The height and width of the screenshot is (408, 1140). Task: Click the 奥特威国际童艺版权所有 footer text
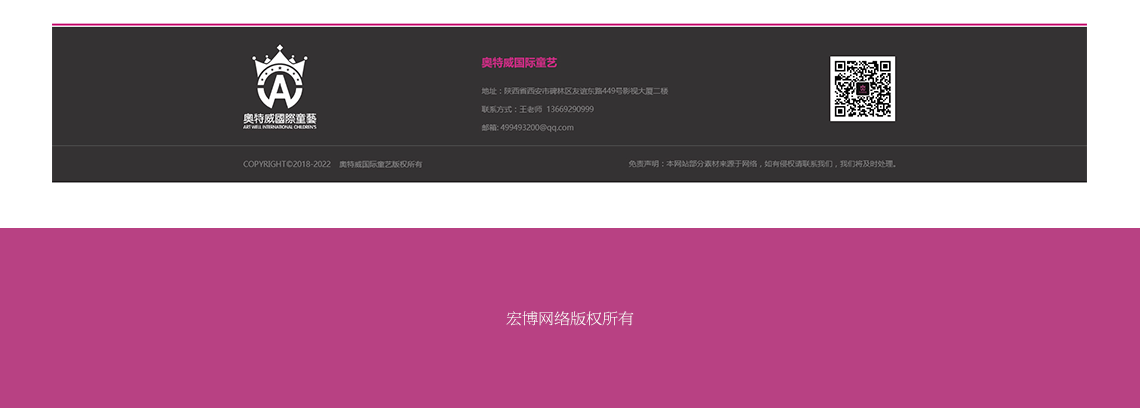pyautogui.click(x=381, y=164)
